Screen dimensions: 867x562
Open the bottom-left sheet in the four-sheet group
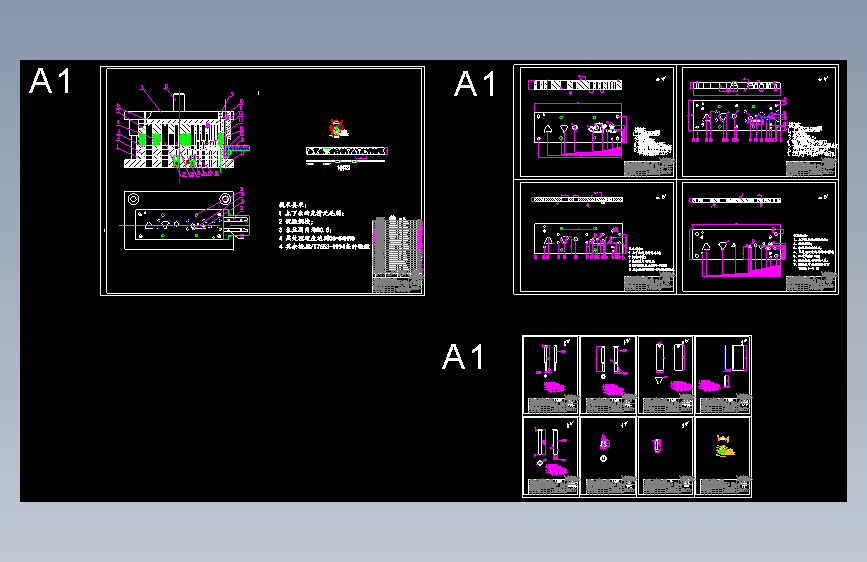tap(597, 236)
